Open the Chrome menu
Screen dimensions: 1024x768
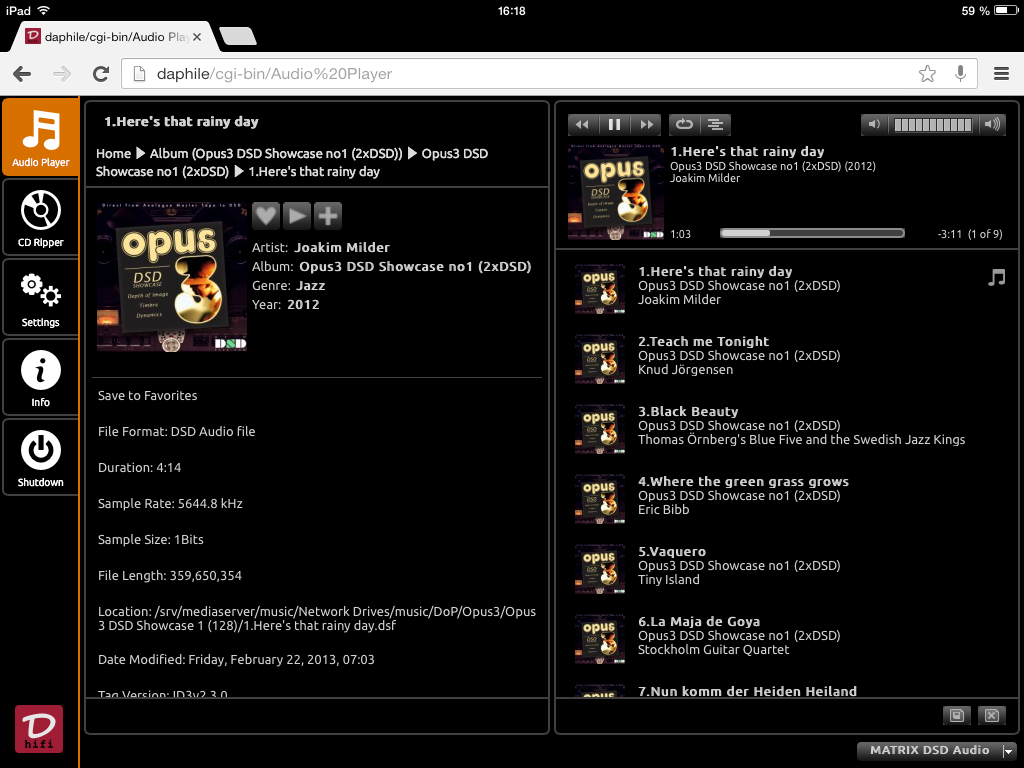pyautogui.click(x=1001, y=74)
